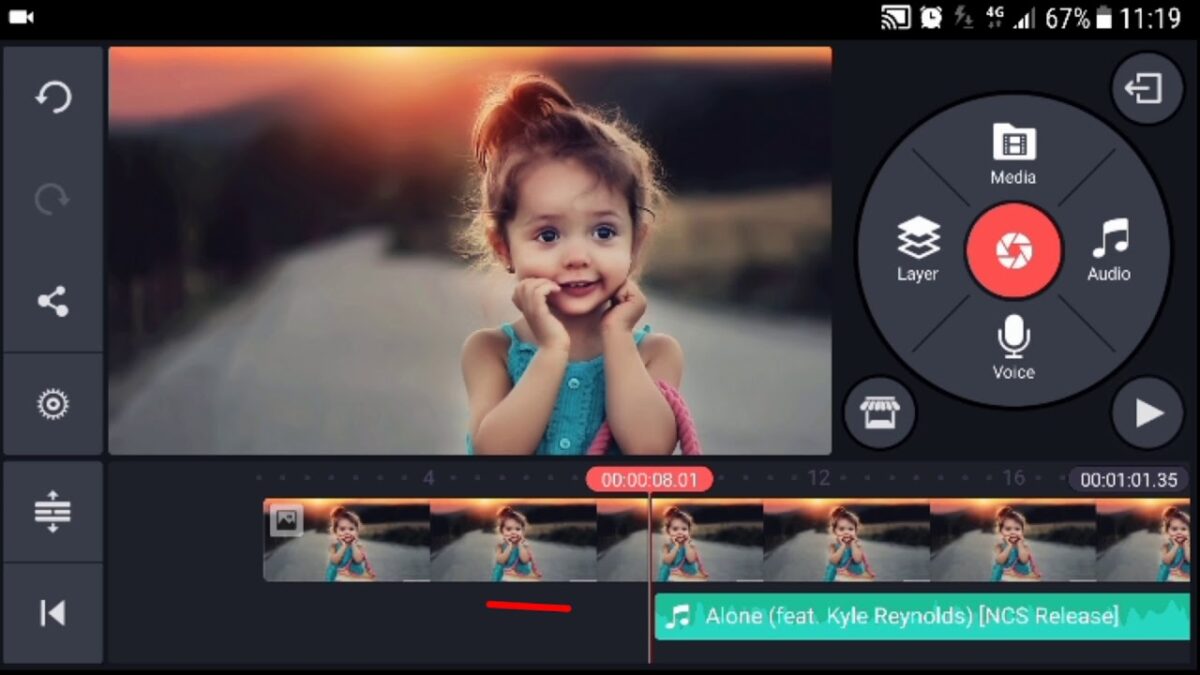Tap the total duration 00:01:01.35 label
Viewport: 1200px width, 675px height.
(x=1129, y=480)
